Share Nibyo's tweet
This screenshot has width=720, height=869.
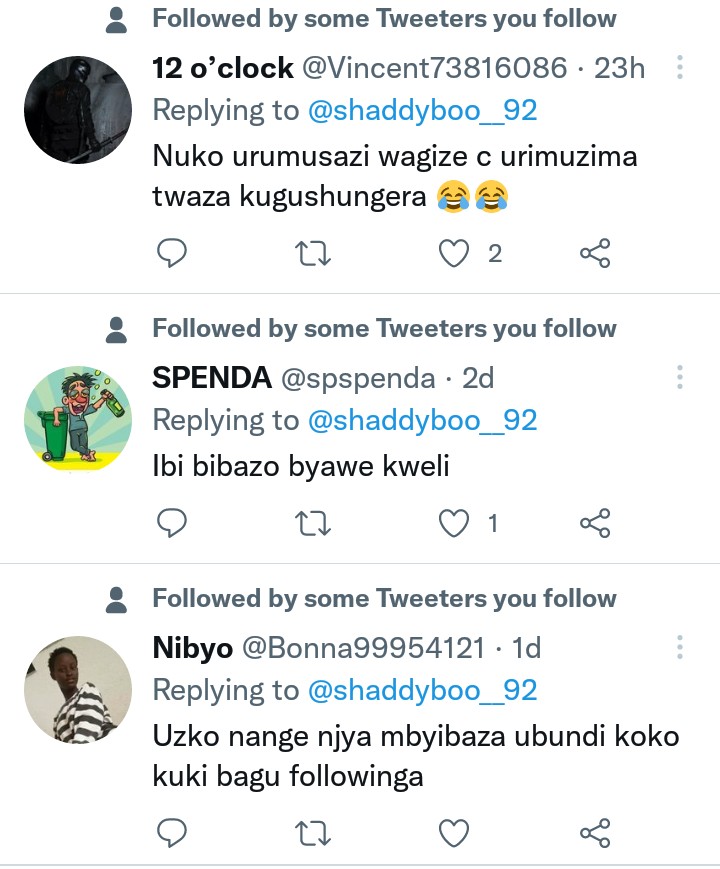point(595,832)
